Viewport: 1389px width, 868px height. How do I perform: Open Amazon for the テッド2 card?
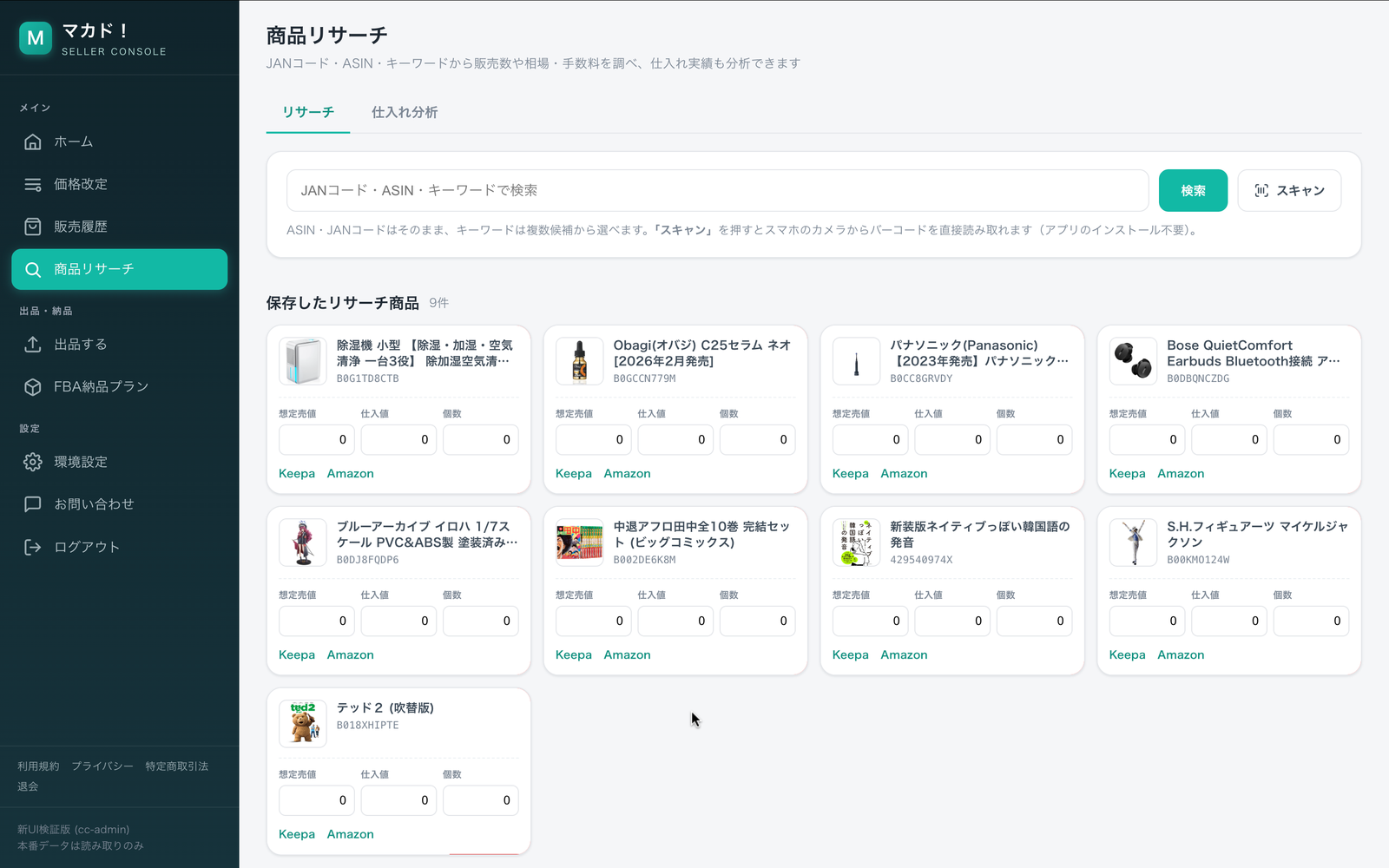tap(351, 834)
